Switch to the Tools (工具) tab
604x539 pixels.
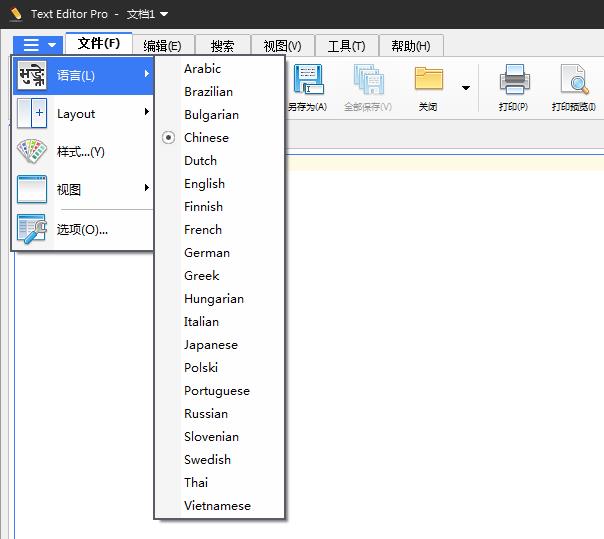coord(346,46)
